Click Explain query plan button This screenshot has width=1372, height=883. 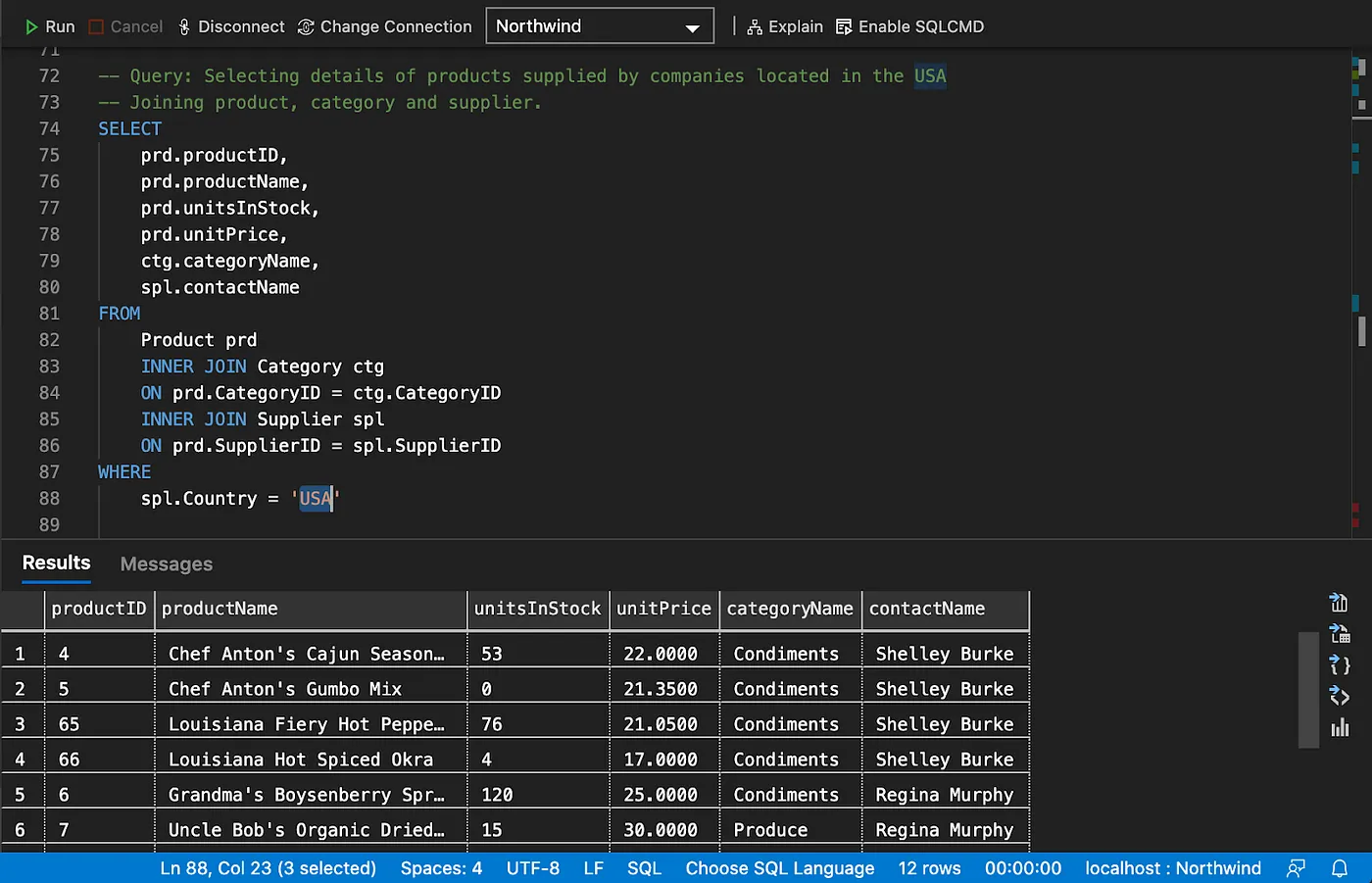(785, 26)
